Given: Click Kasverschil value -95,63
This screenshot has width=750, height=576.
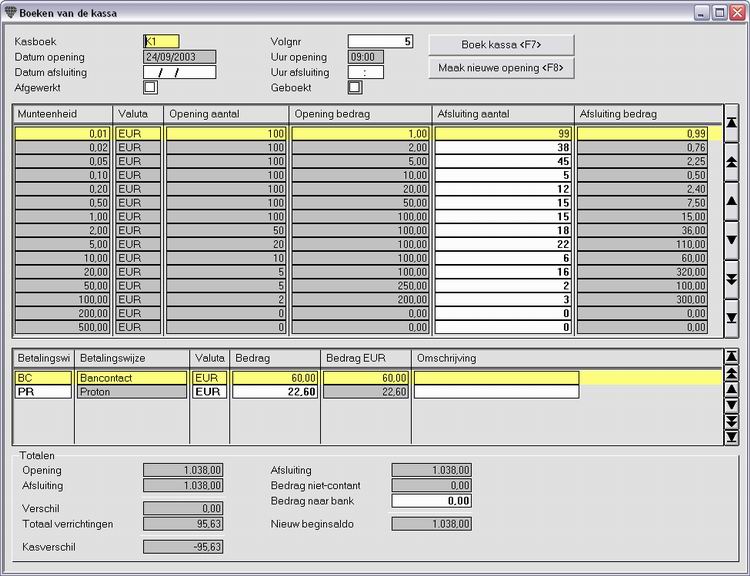Looking at the screenshot, I should coord(183,547).
